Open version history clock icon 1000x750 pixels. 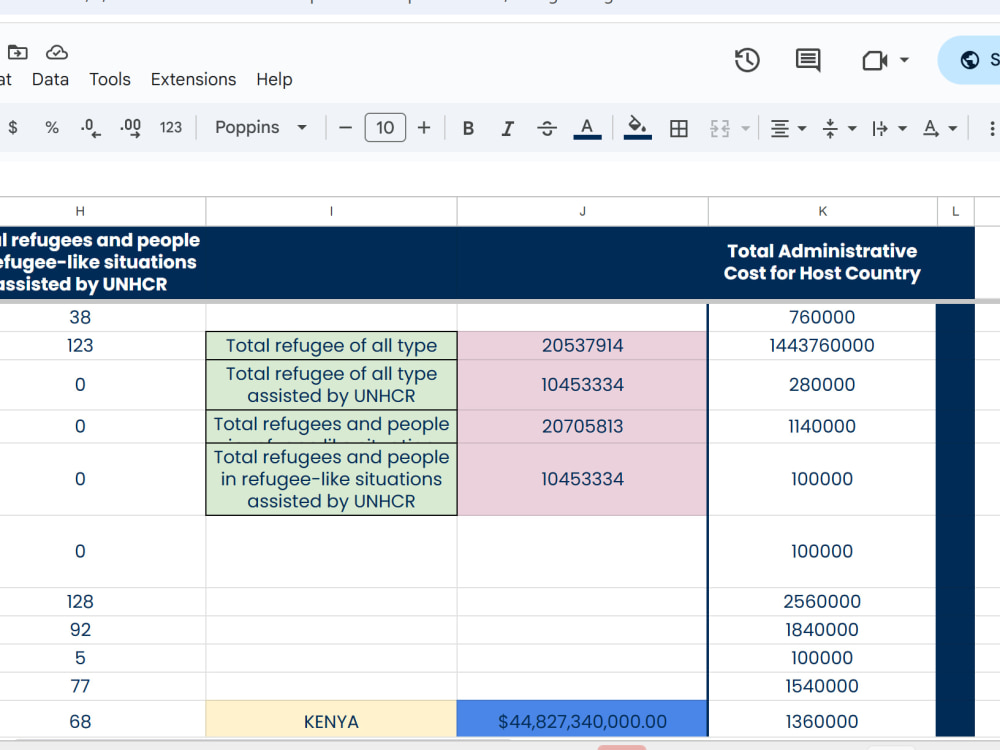[x=747, y=61]
